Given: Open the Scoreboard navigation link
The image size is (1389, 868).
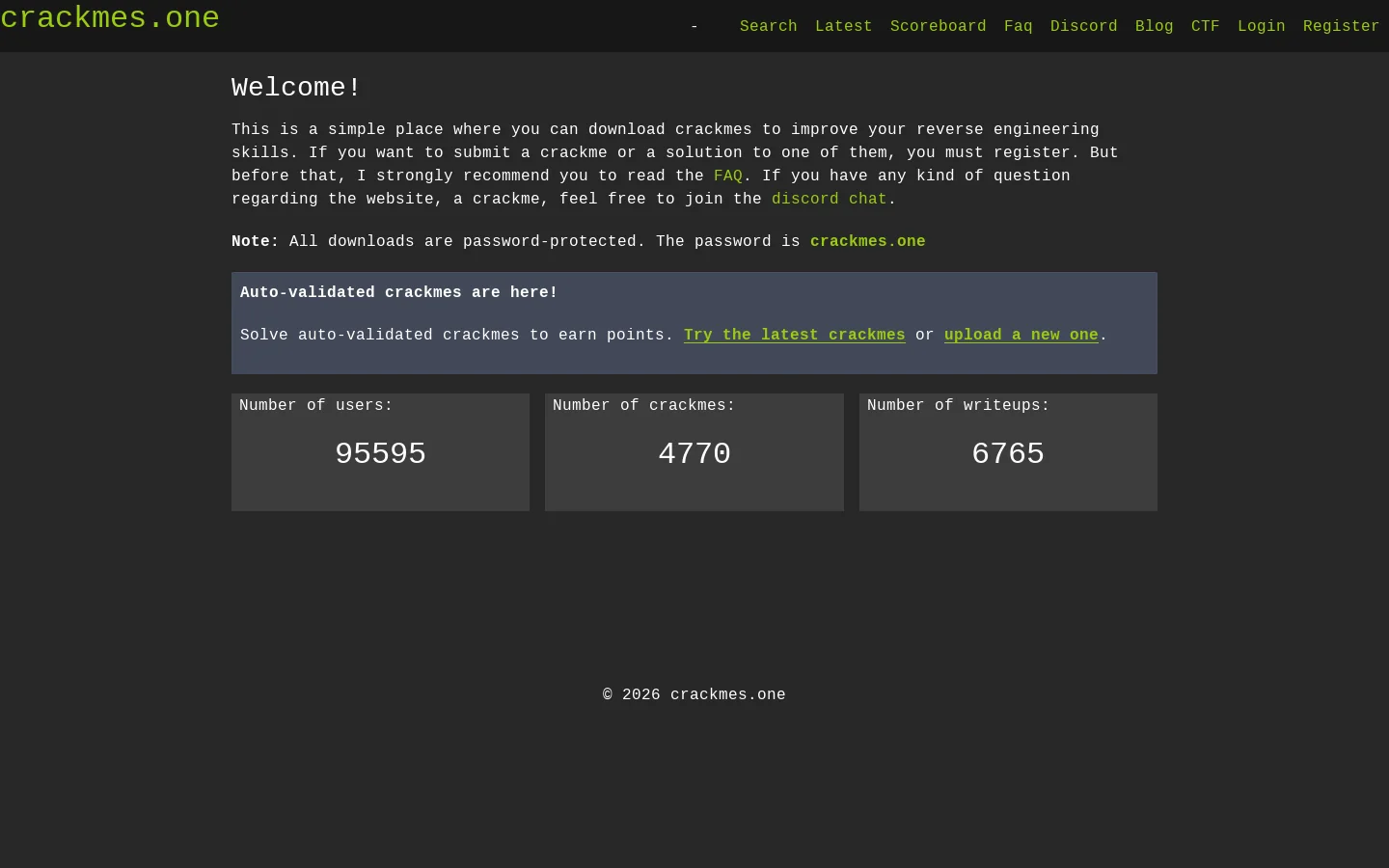Looking at the screenshot, I should tap(939, 26).
